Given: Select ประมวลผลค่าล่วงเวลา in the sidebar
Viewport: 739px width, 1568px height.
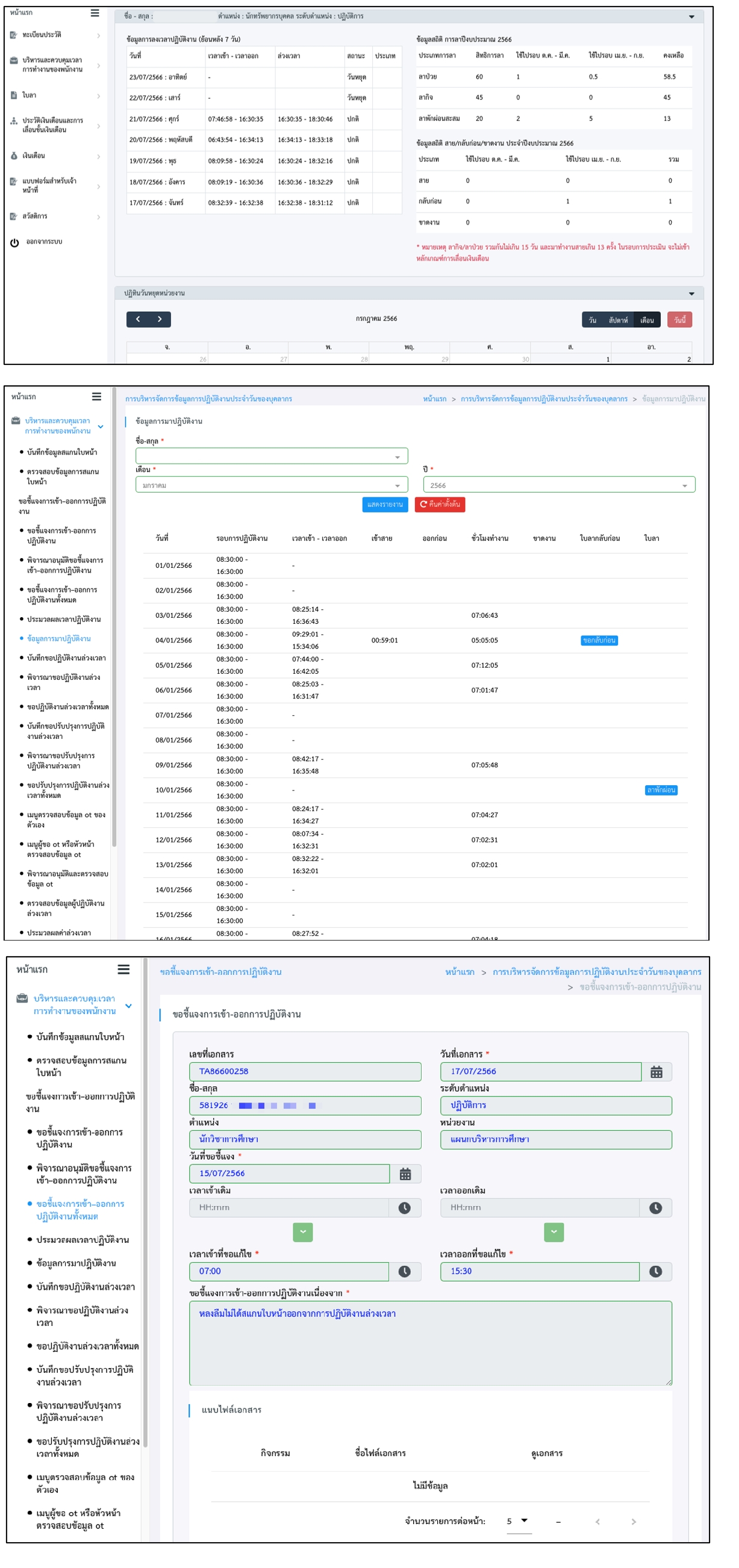Looking at the screenshot, I should click(59, 933).
